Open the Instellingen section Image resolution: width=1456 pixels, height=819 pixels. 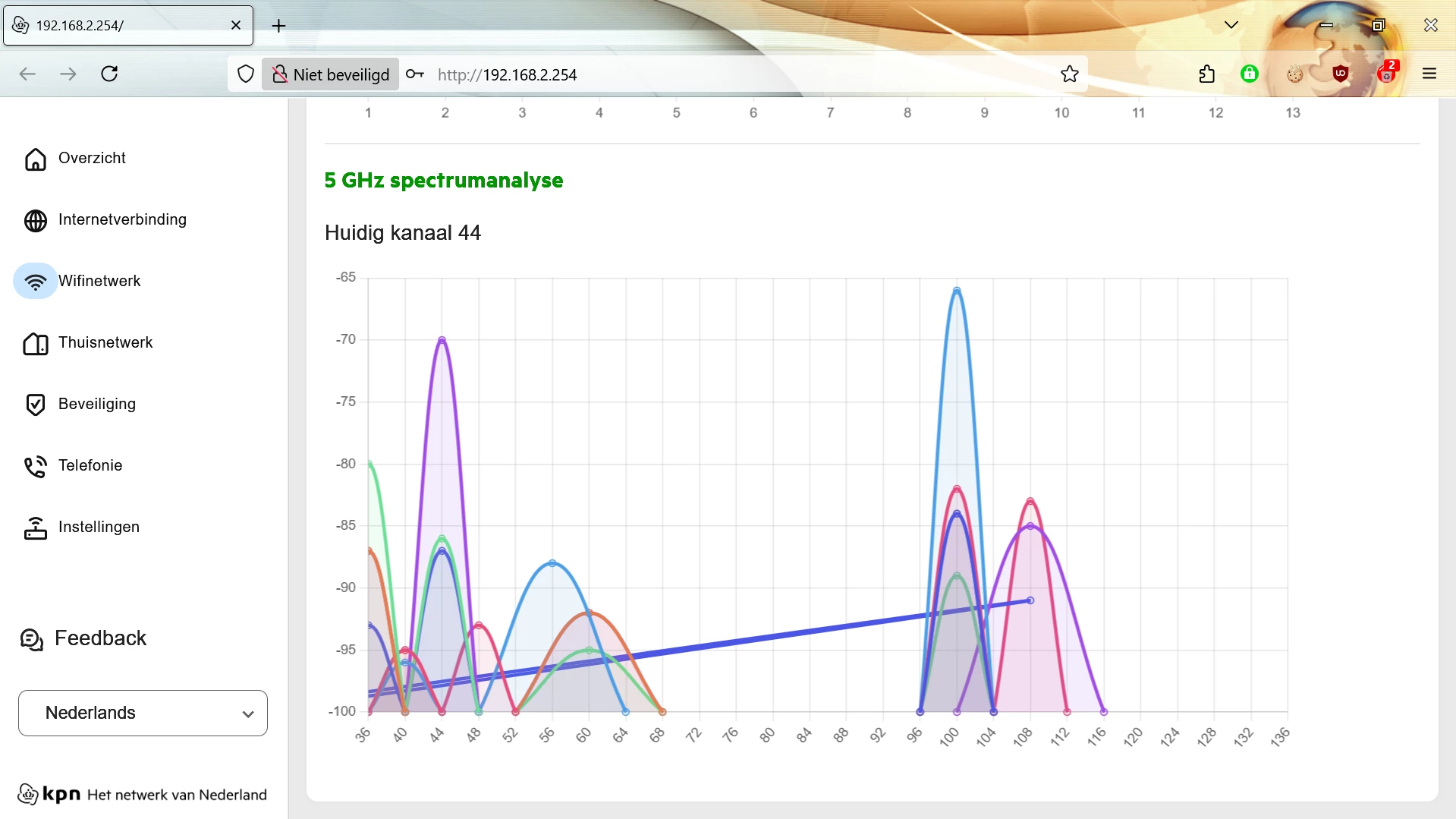coord(99,527)
